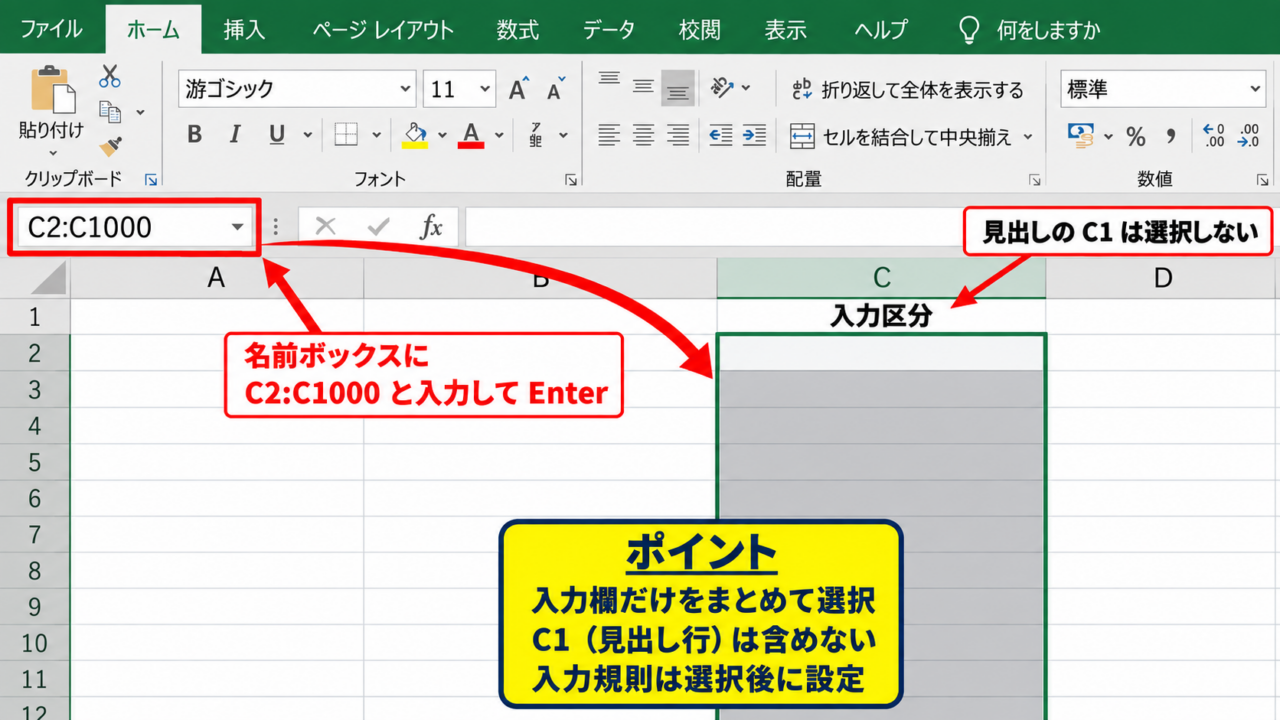Select the Format Painter brush icon
This screenshot has width=1280, height=720.
point(110,148)
